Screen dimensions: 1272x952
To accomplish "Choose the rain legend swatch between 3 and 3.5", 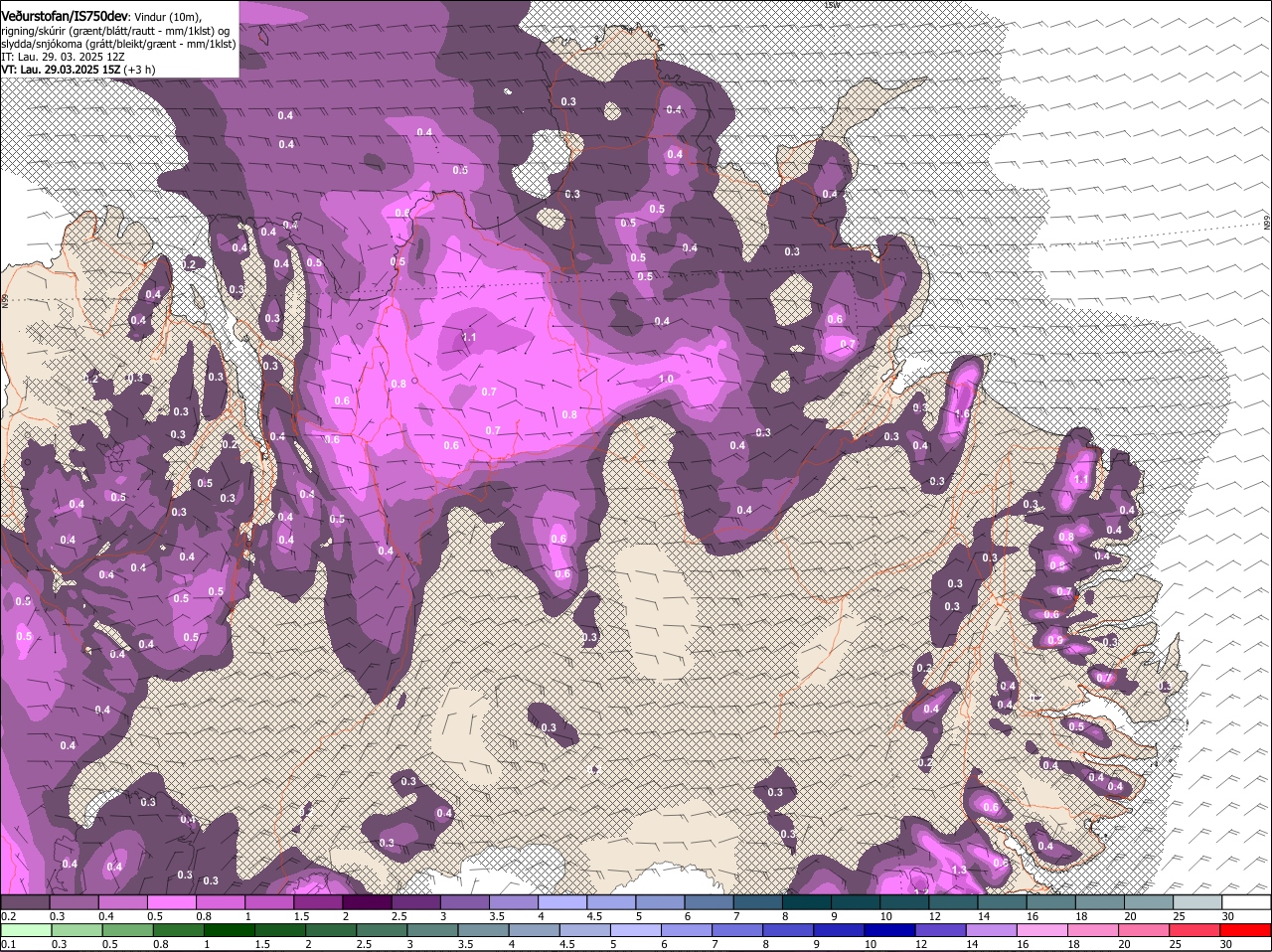I will coord(432,931).
